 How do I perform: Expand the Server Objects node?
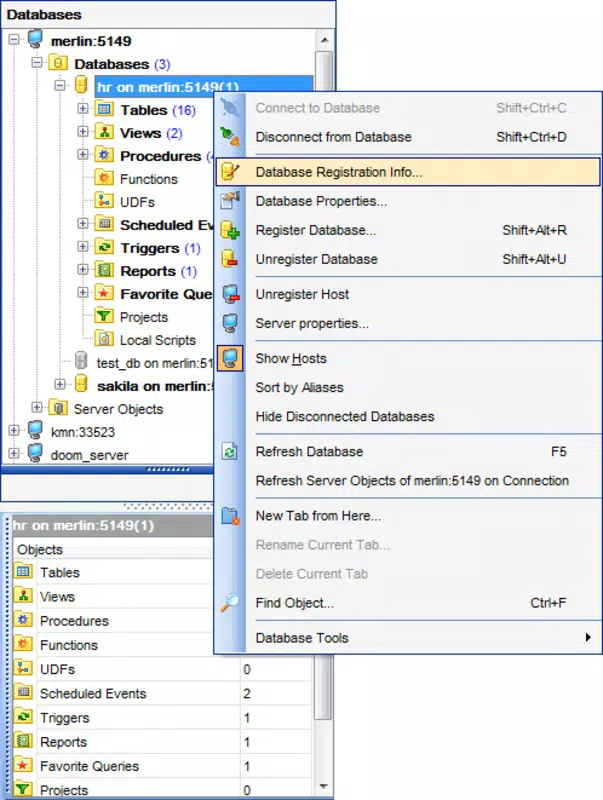coord(37,407)
